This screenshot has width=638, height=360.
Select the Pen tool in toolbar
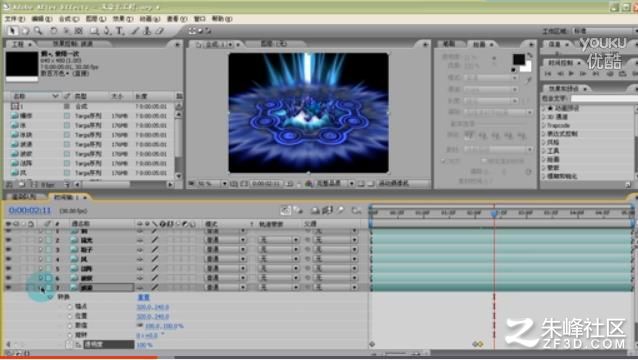pos(107,31)
